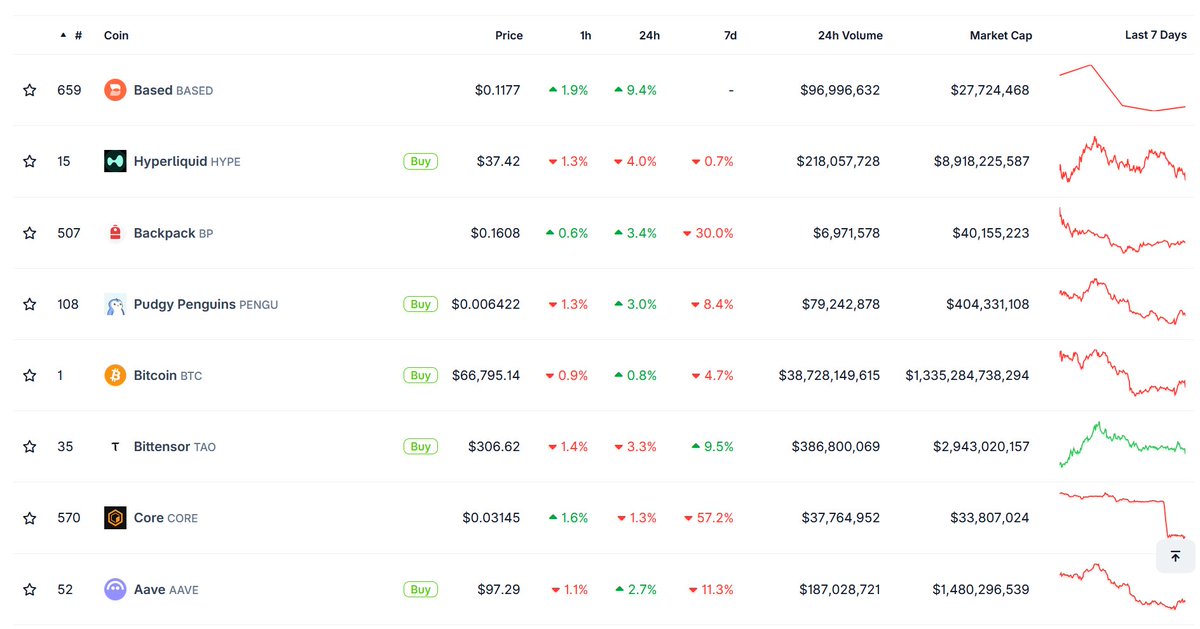View Based 7-day sparkline chart
Screen dimensions: 1200x629
(1122, 88)
